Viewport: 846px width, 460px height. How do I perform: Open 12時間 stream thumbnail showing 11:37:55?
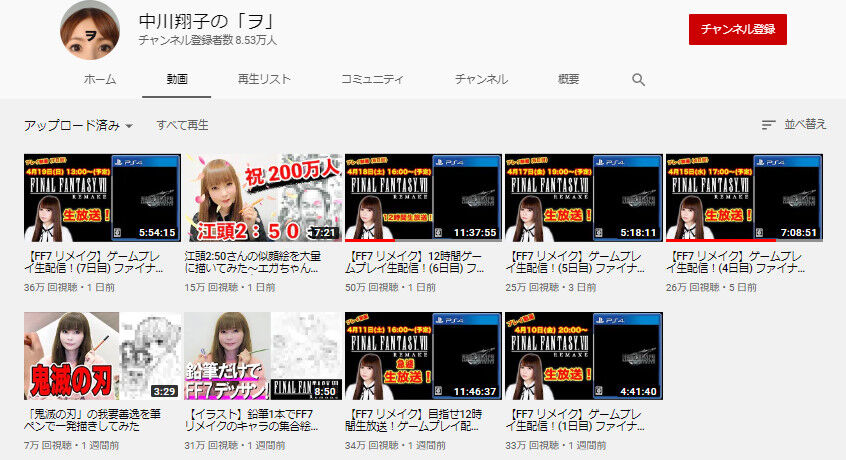coord(423,197)
